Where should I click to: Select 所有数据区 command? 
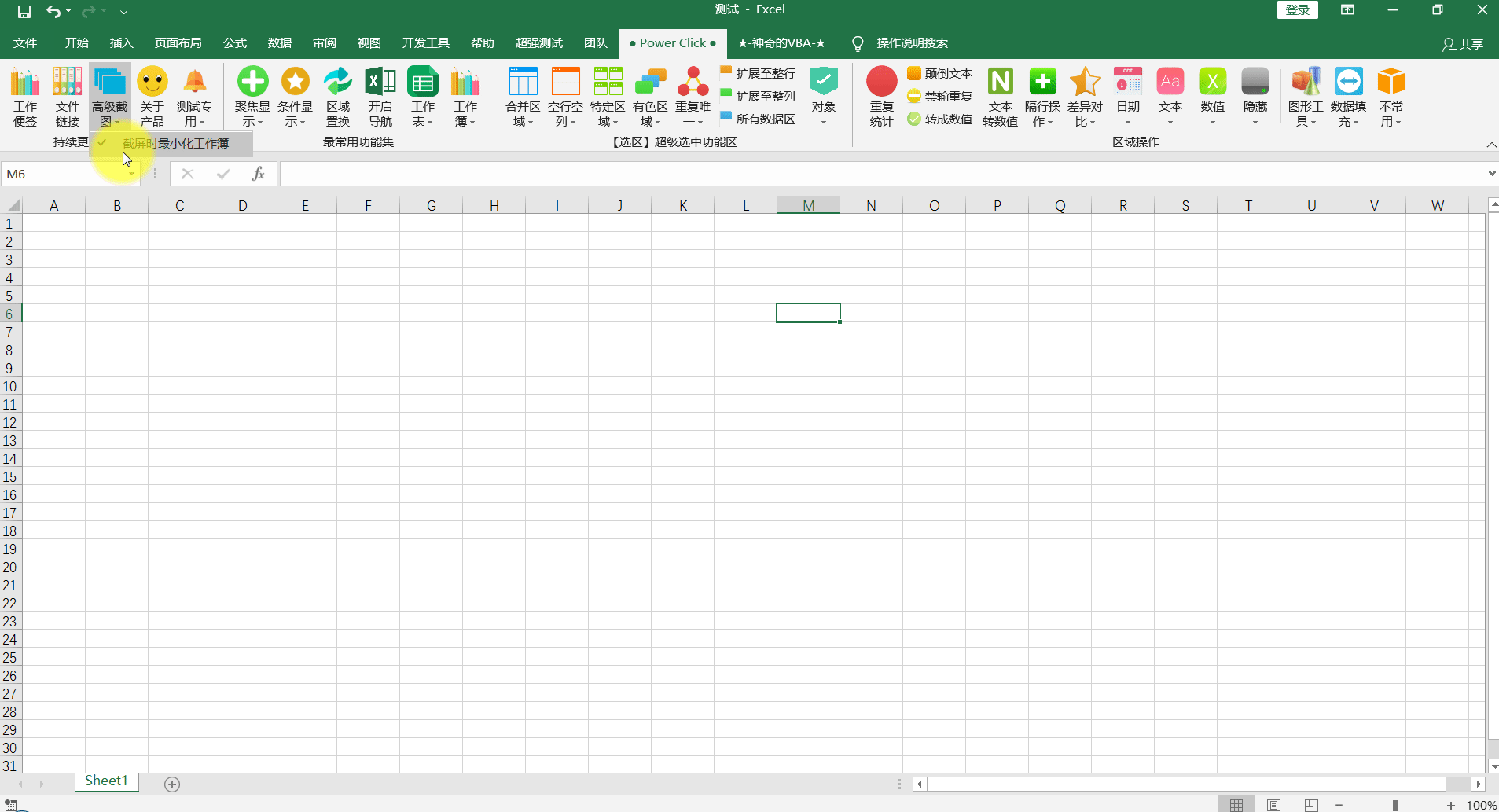(758, 119)
